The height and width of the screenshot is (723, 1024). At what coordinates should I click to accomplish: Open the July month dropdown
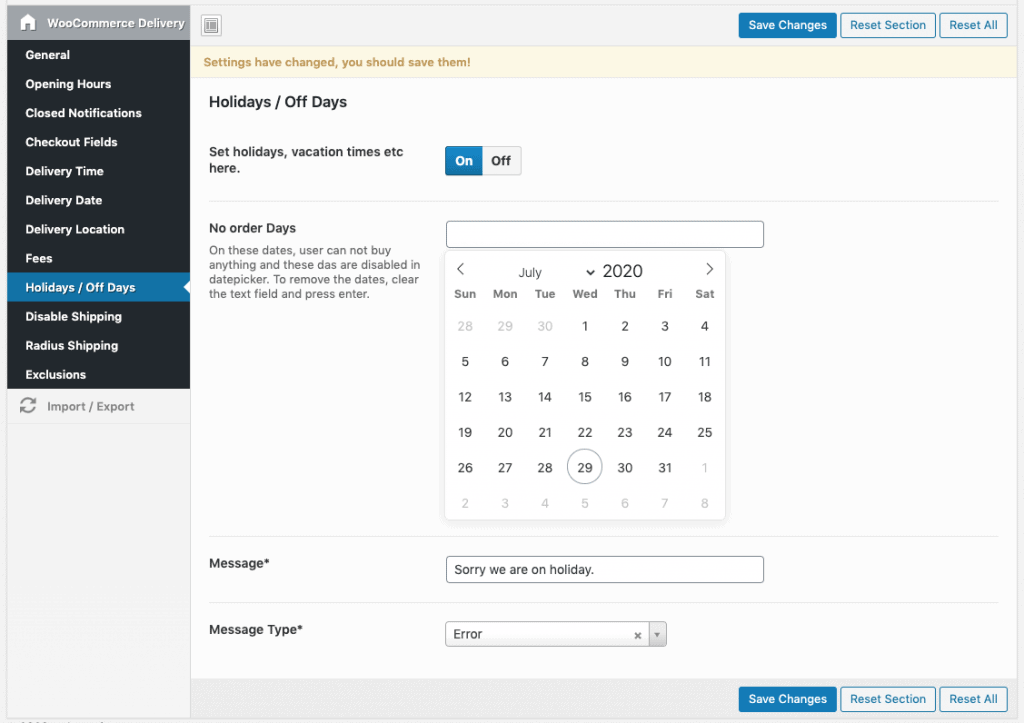pos(556,272)
